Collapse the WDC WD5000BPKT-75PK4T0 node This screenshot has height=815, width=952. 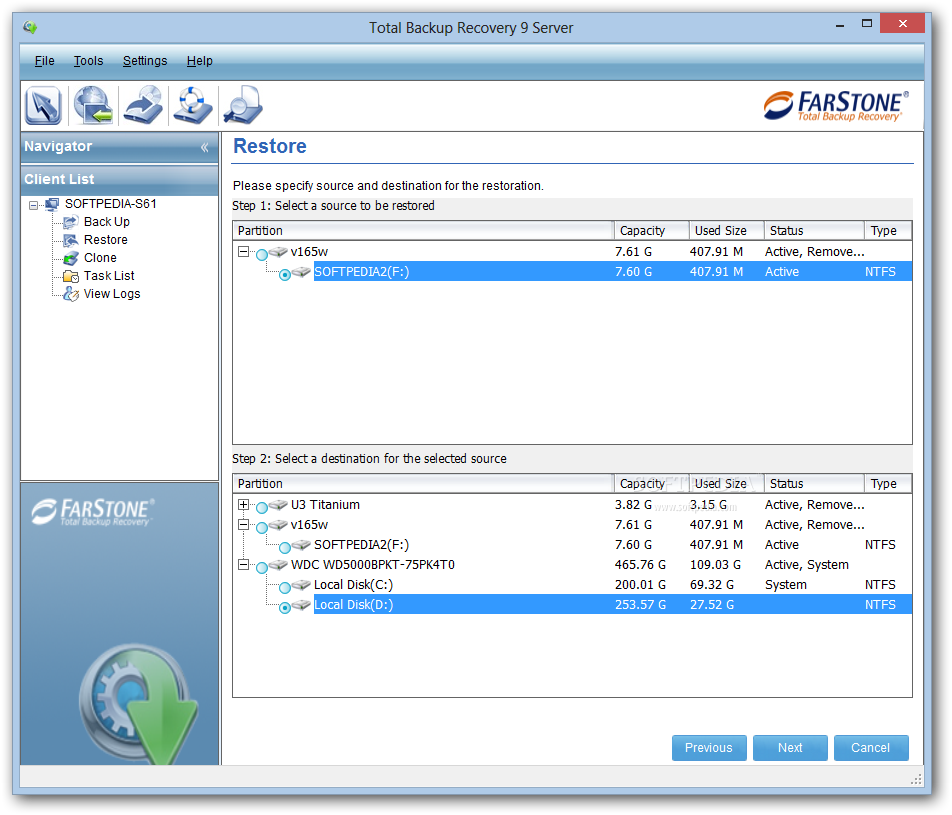click(243, 565)
